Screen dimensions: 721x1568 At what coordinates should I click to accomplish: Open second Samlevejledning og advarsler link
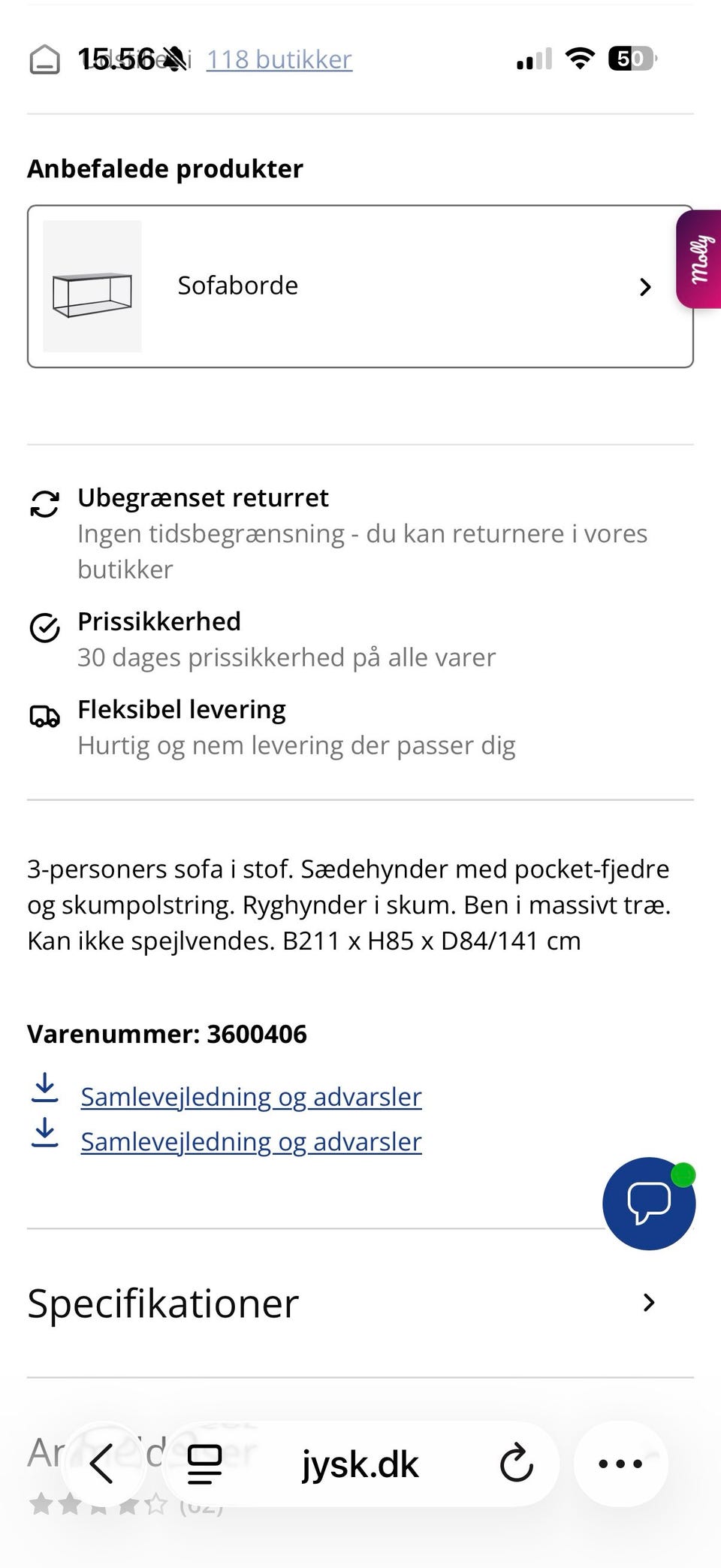[251, 1142]
